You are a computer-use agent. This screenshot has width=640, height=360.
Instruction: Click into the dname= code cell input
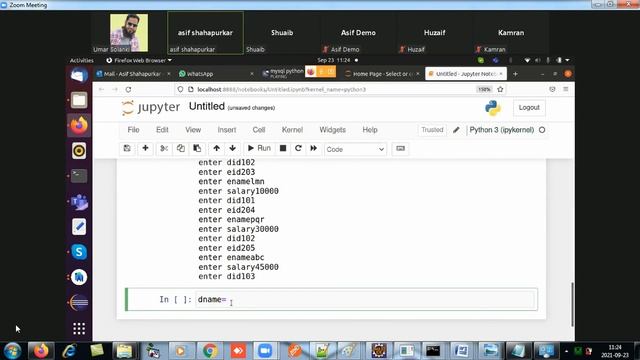pos(364,300)
